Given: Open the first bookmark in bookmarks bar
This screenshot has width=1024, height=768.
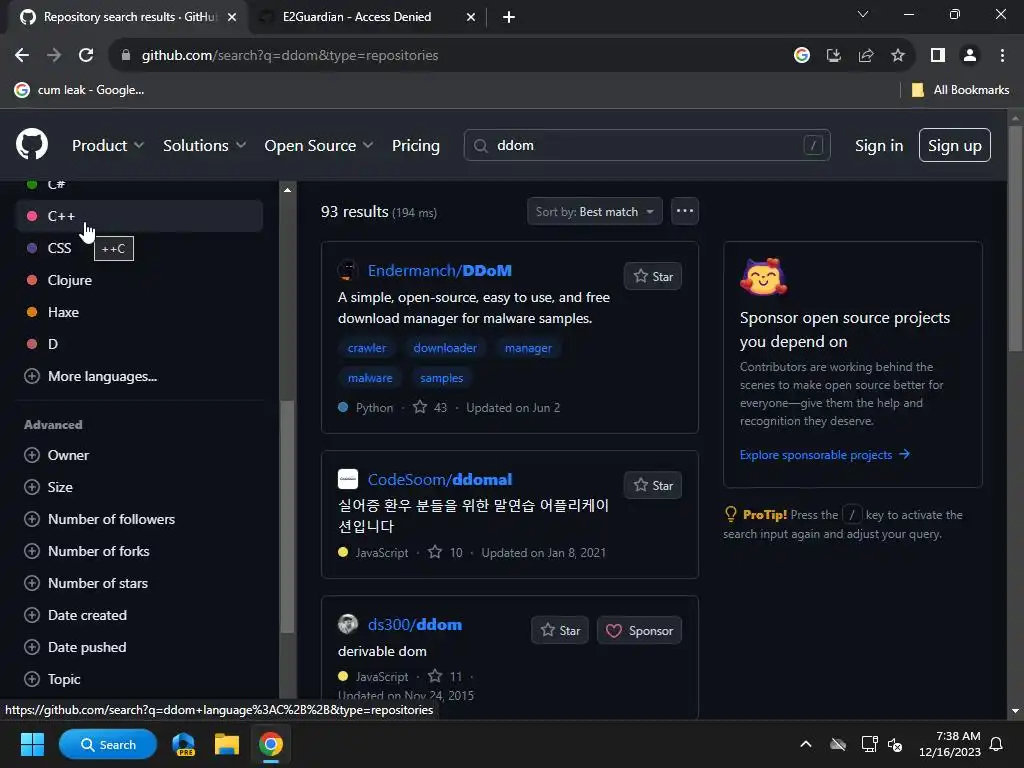Looking at the screenshot, I should [x=79, y=90].
